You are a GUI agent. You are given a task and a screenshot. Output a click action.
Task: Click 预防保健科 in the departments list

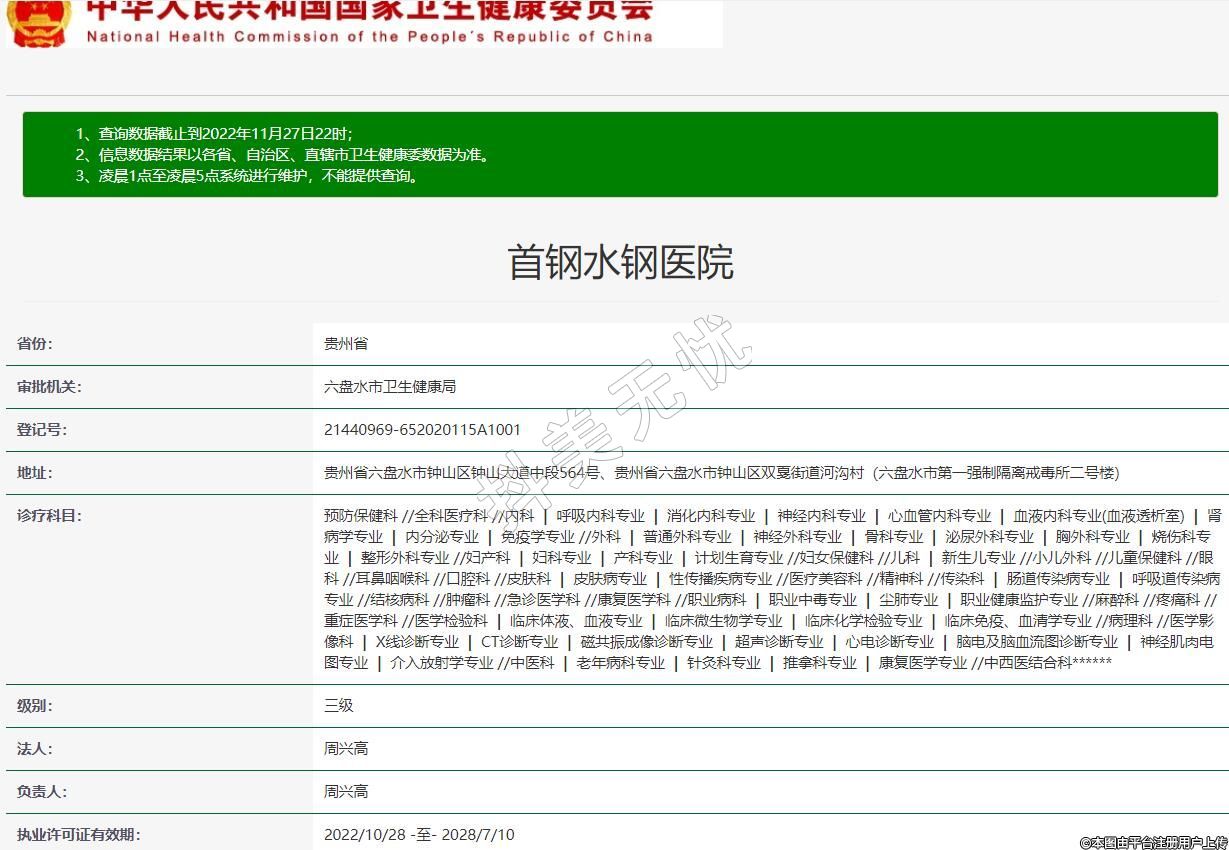(x=360, y=516)
